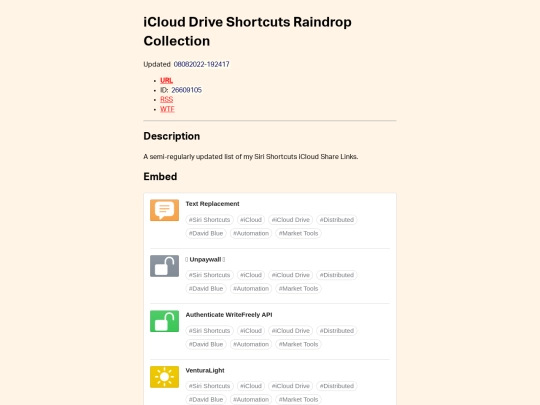
Task: Click #Automation tag under Authenticate WriteFreely API
Action: [x=251, y=344]
